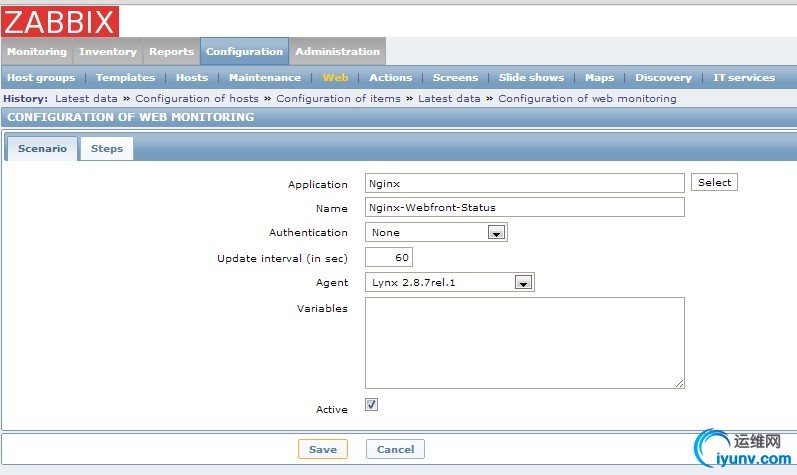Open the Reports menu
The height and width of the screenshot is (475, 797).
tap(171, 51)
